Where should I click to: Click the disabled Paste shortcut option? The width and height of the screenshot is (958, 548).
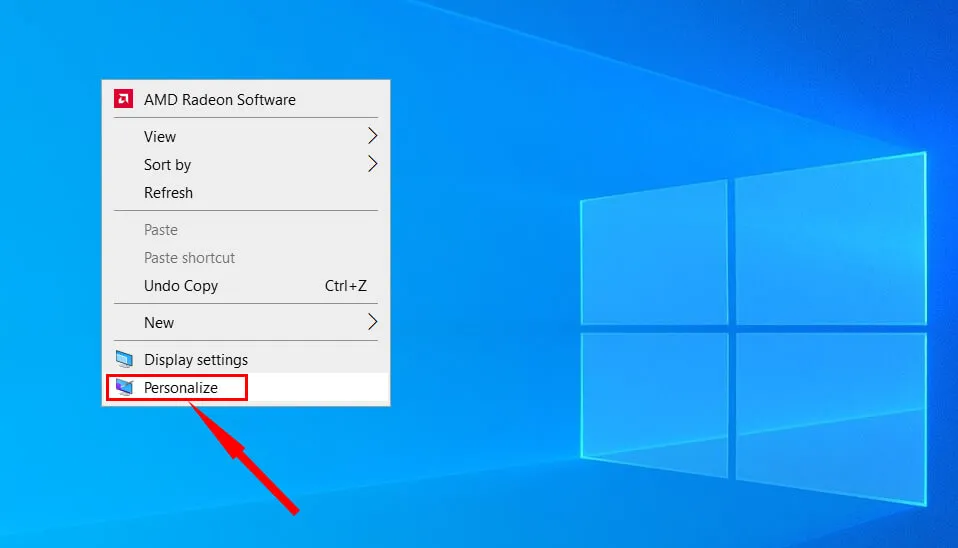189,258
